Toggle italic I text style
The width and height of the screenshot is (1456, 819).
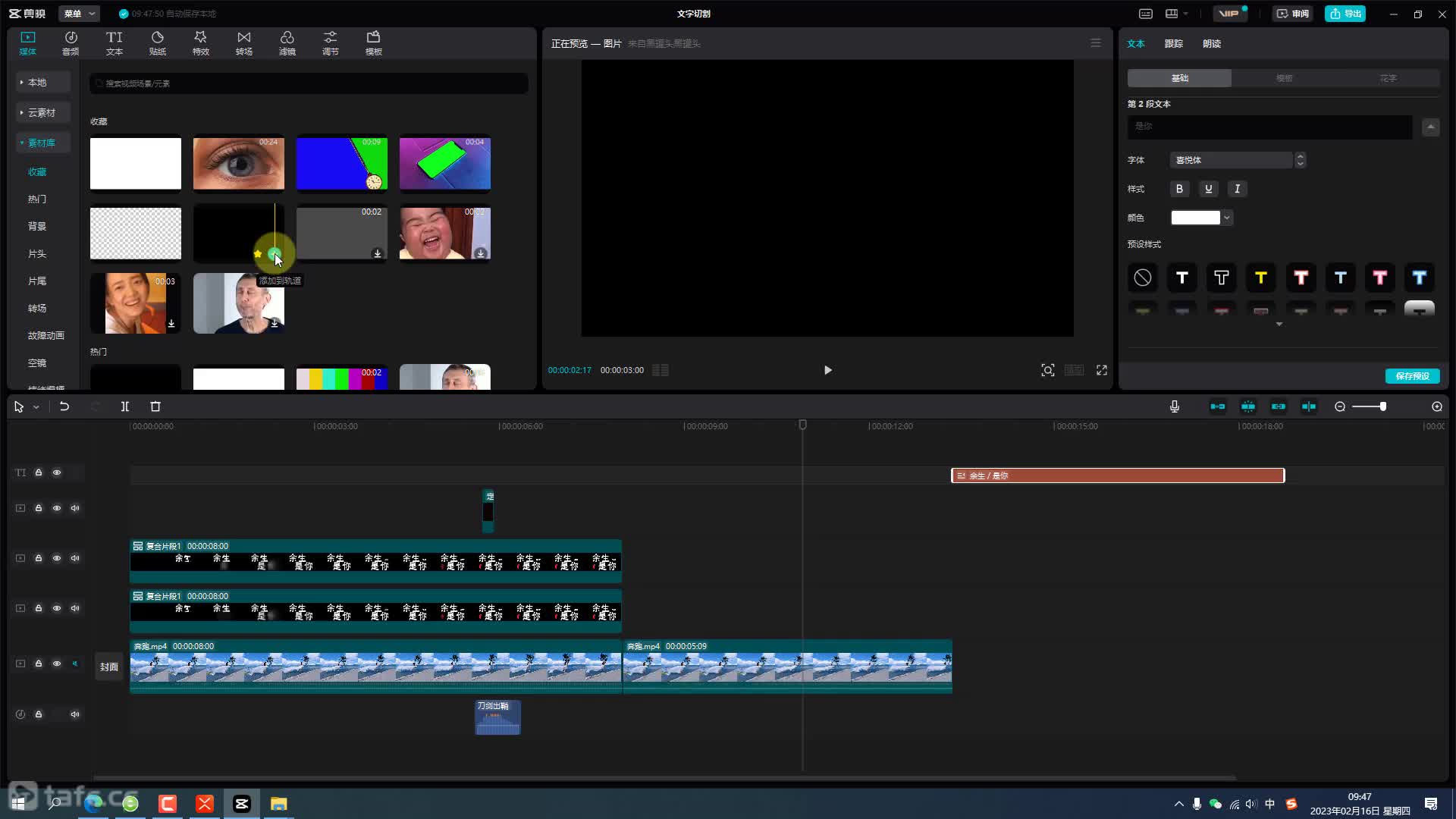click(1237, 189)
